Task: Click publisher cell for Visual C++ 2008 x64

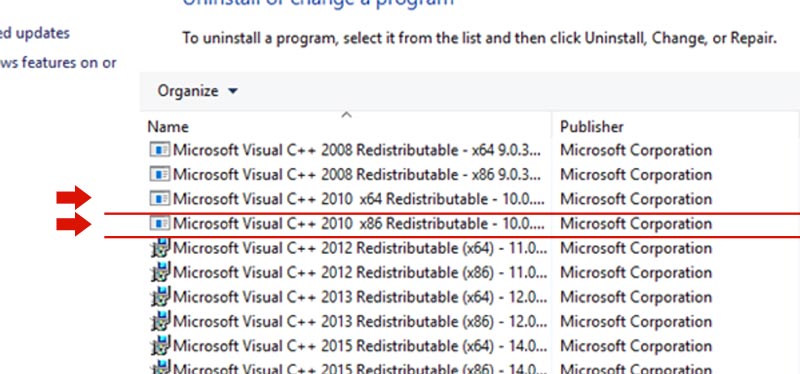Action: 636,150
